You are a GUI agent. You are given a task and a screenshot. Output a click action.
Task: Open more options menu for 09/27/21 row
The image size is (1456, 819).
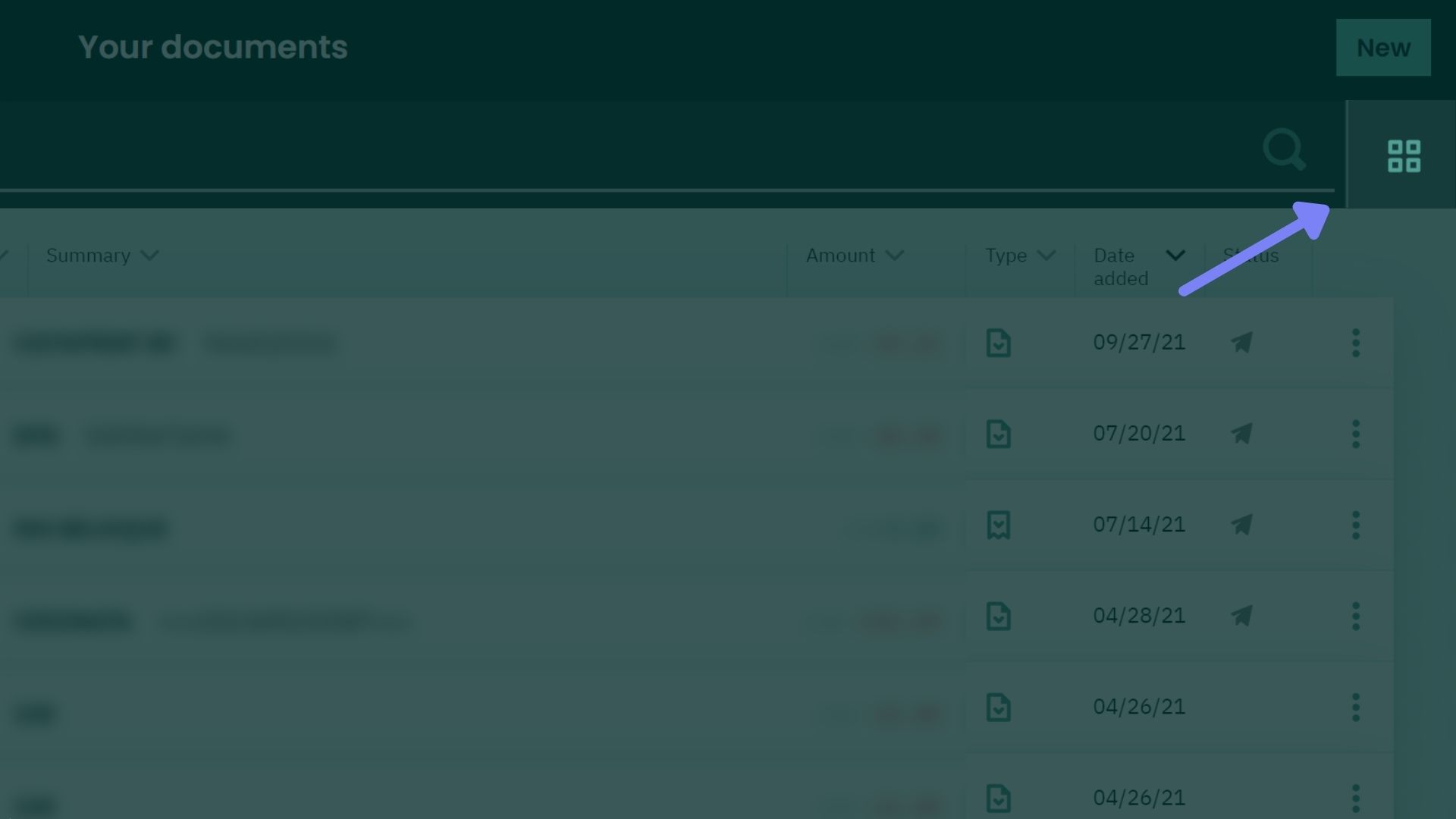pos(1356,343)
